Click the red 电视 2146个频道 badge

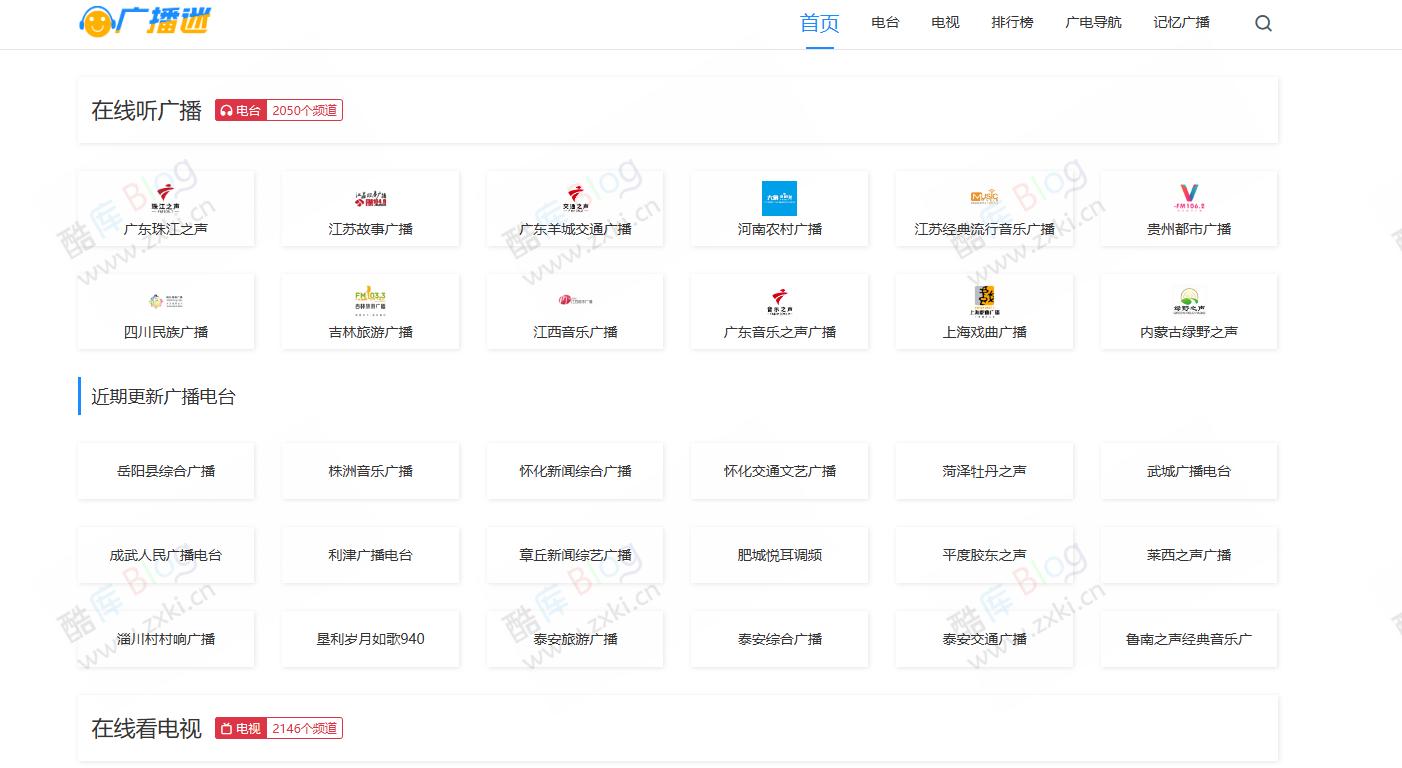pos(279,729)
